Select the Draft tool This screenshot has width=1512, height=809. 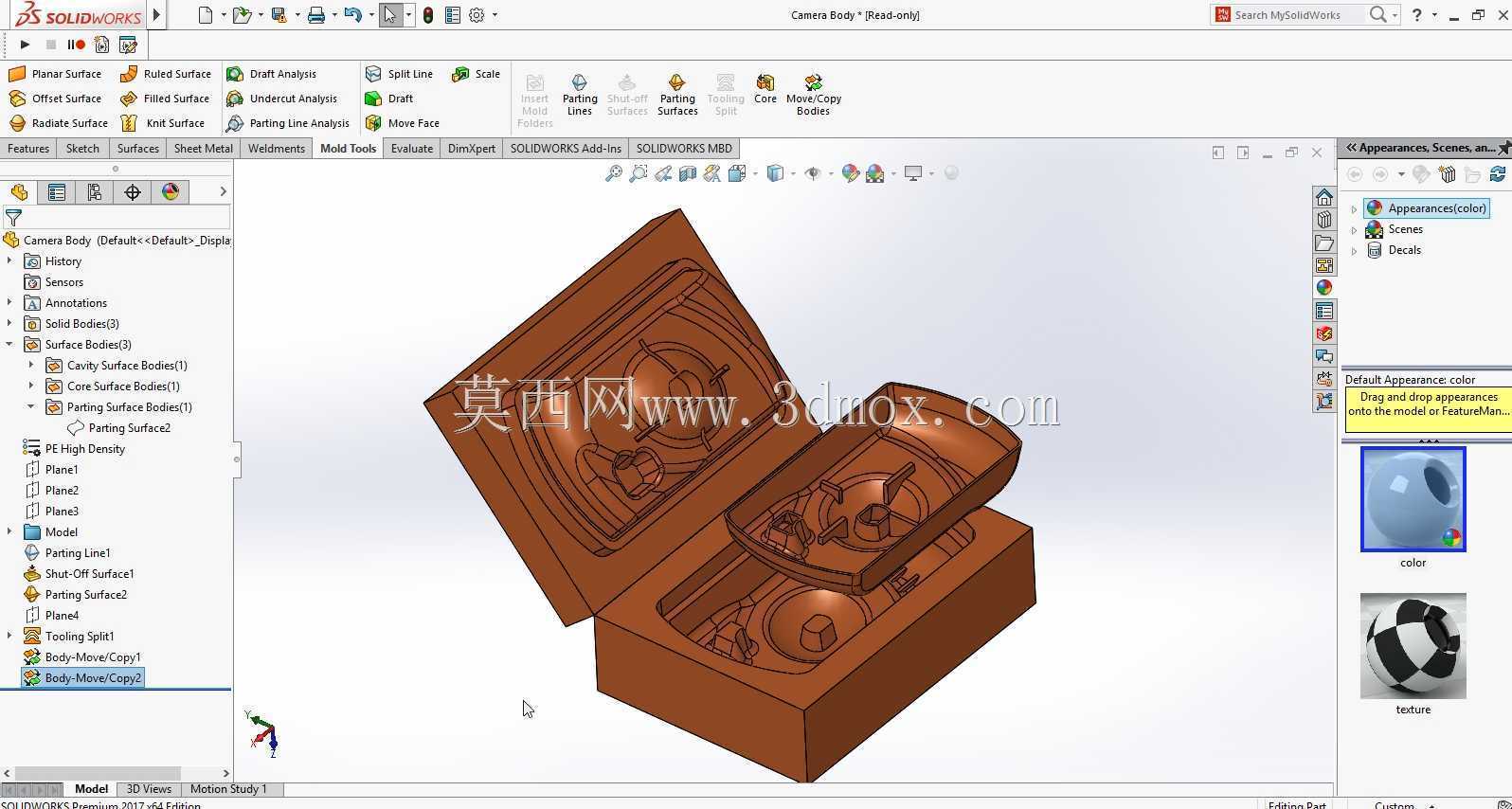pyautogui.click(x=389, y=99)
